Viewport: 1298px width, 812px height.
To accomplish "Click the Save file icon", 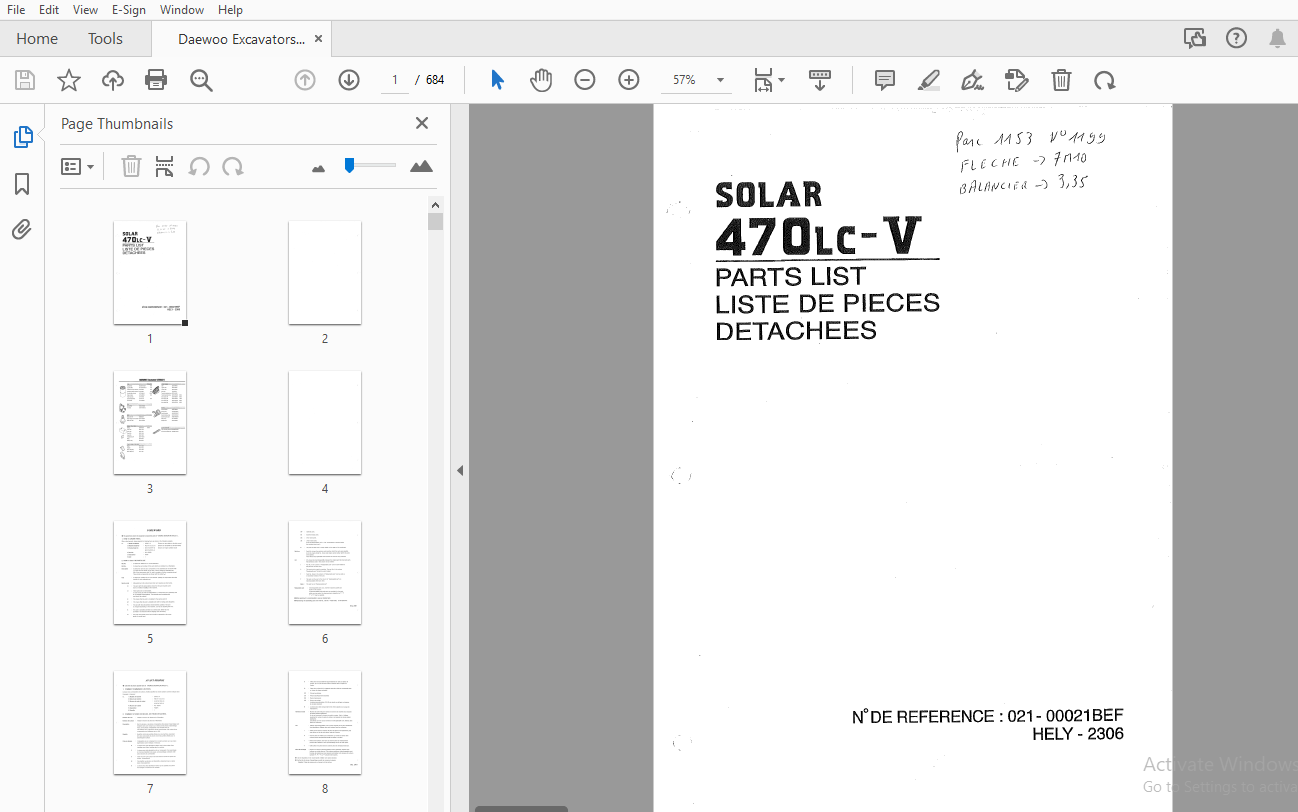I will 25,80.
